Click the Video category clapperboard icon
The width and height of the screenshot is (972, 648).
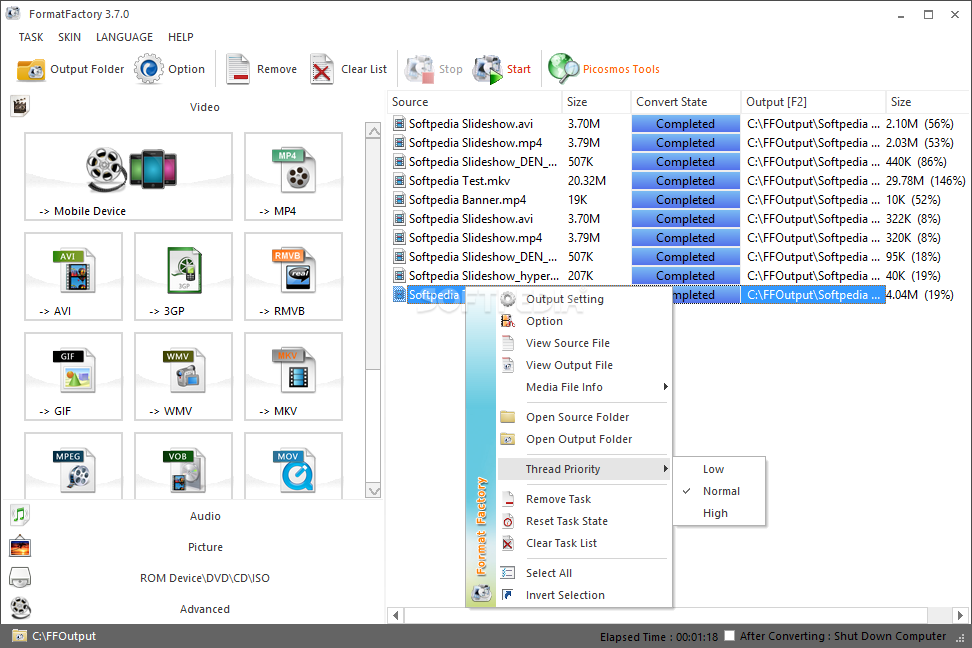click(20, 106)
